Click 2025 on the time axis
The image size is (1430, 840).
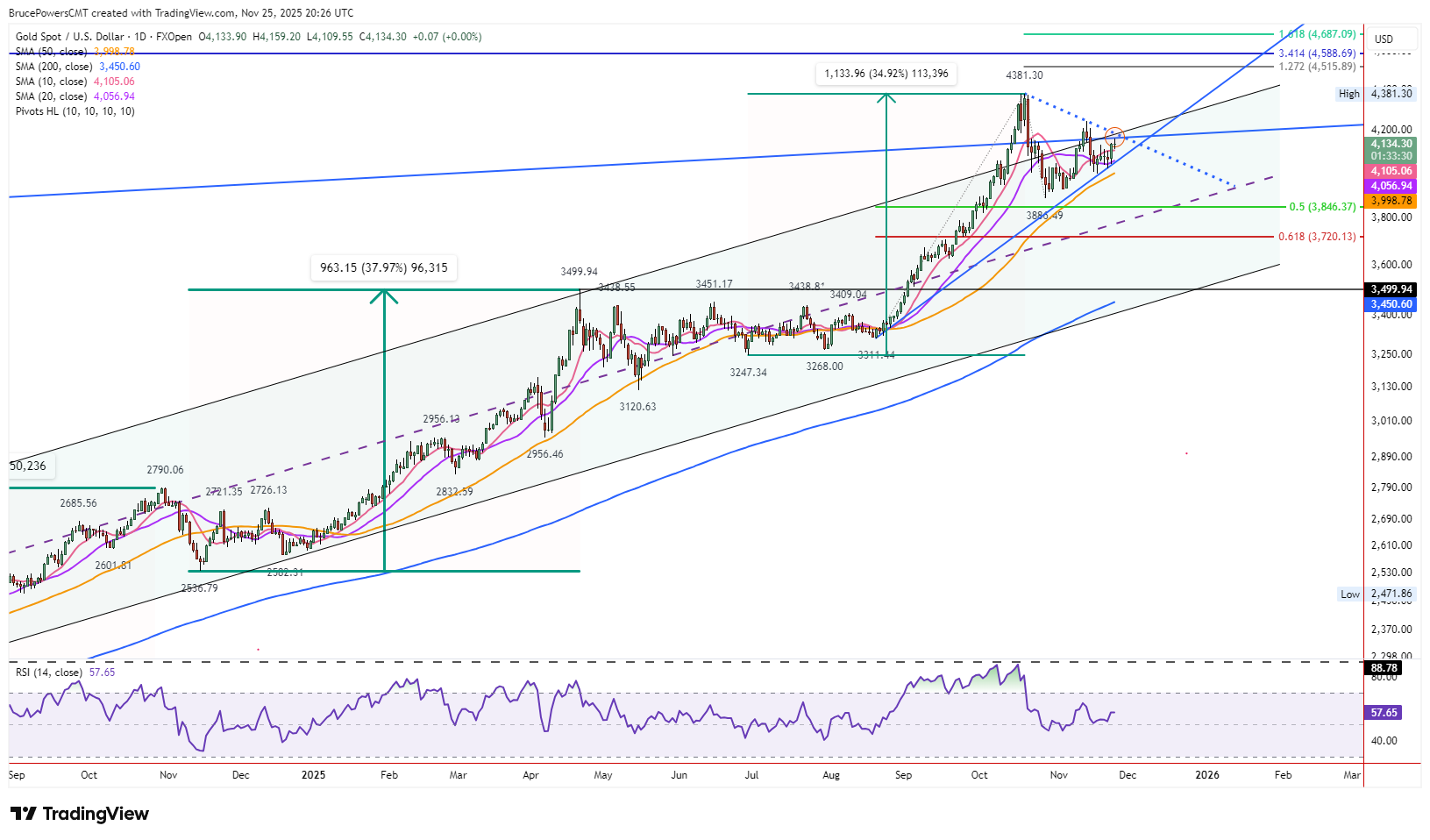point(313,775)
